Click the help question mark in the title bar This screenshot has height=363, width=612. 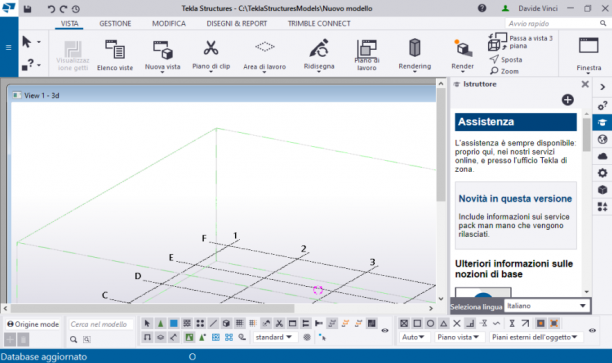tap(482, 8)
